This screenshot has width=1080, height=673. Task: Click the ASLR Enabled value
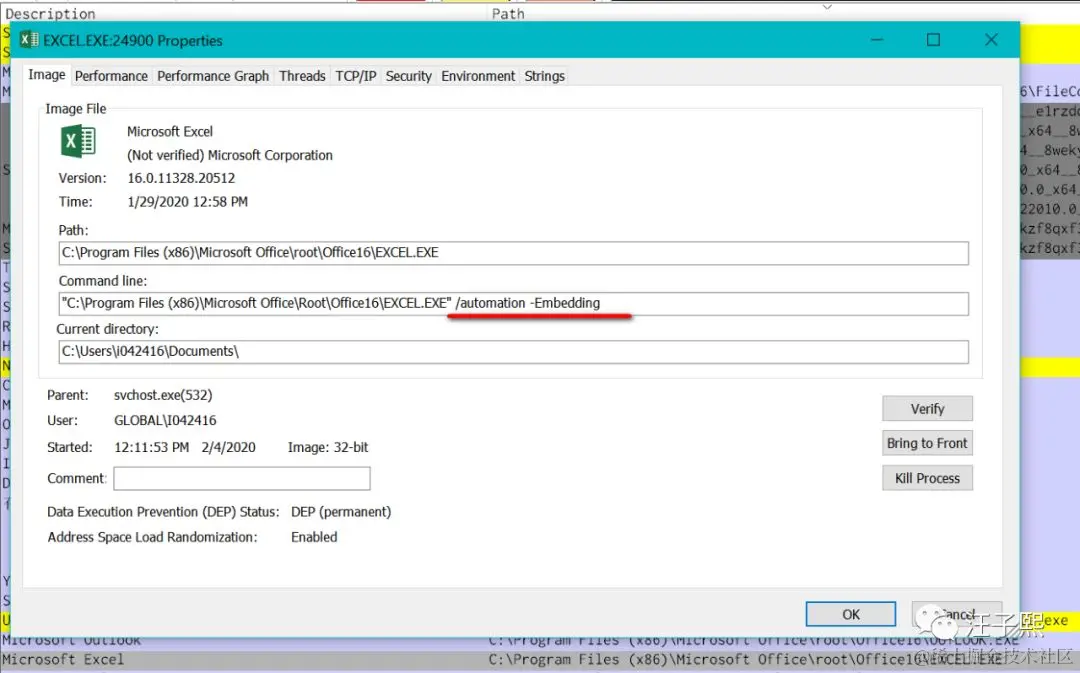(x=314, y=537)
